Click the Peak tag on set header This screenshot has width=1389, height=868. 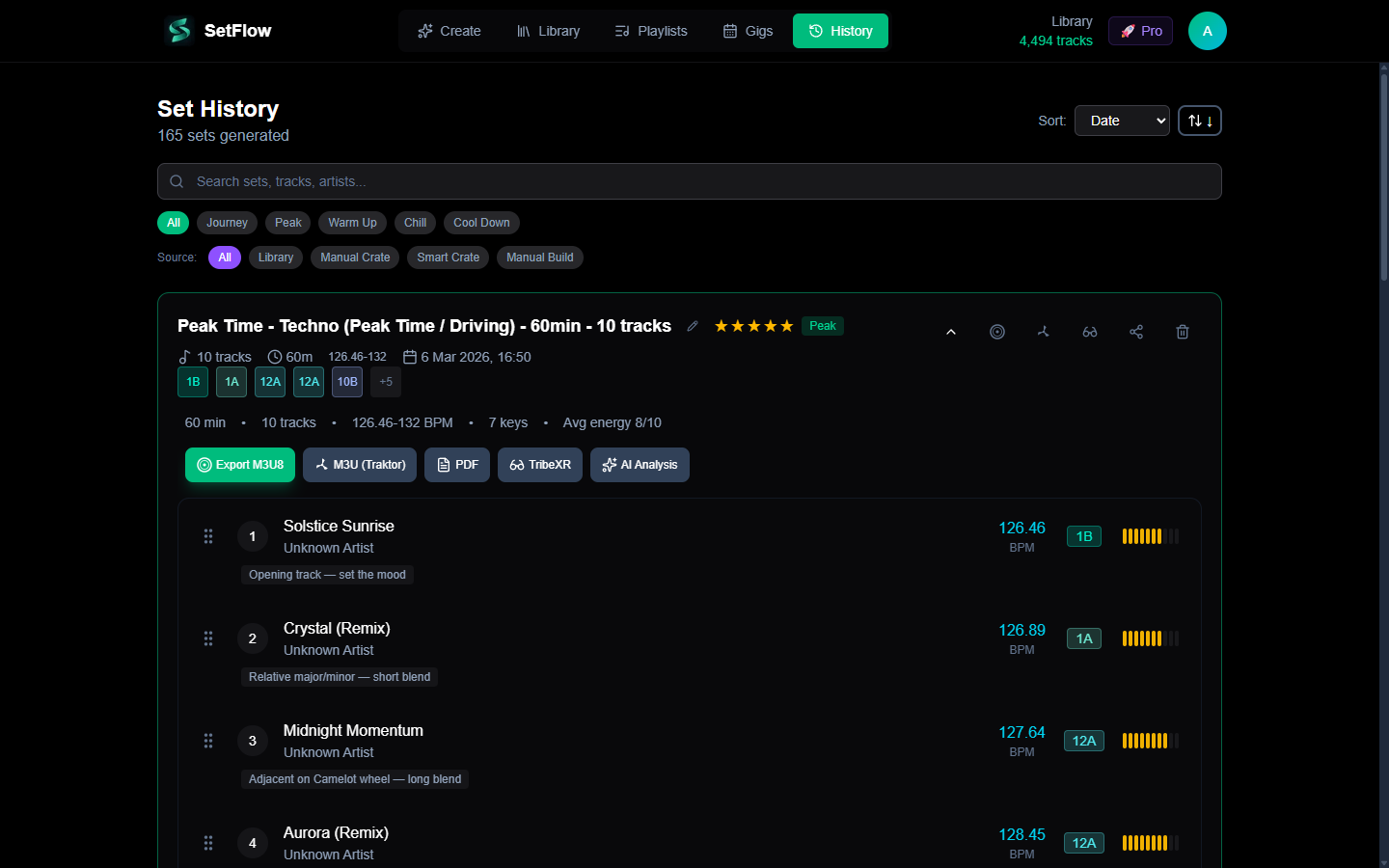click(823, 326)
